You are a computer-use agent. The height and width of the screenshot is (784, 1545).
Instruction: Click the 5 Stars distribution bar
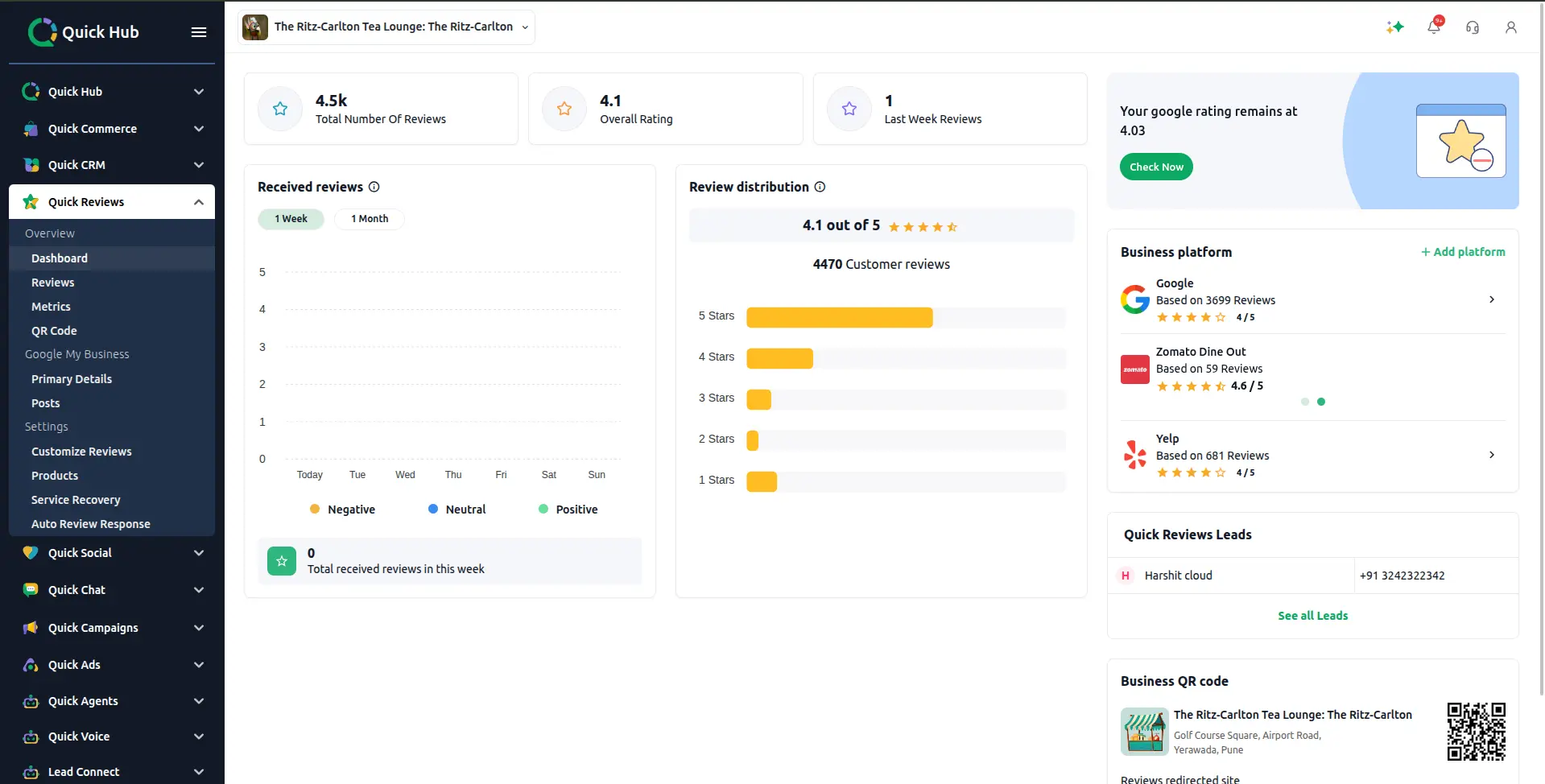[840, 317]
